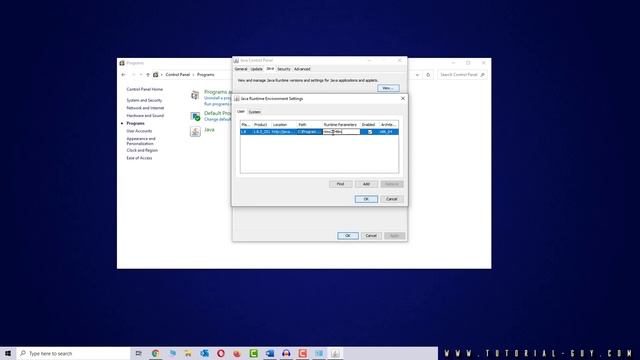The height and width of the screenshot is (360, 640).
Task: Click the Programs and Features icon
Action: (195, 96)
